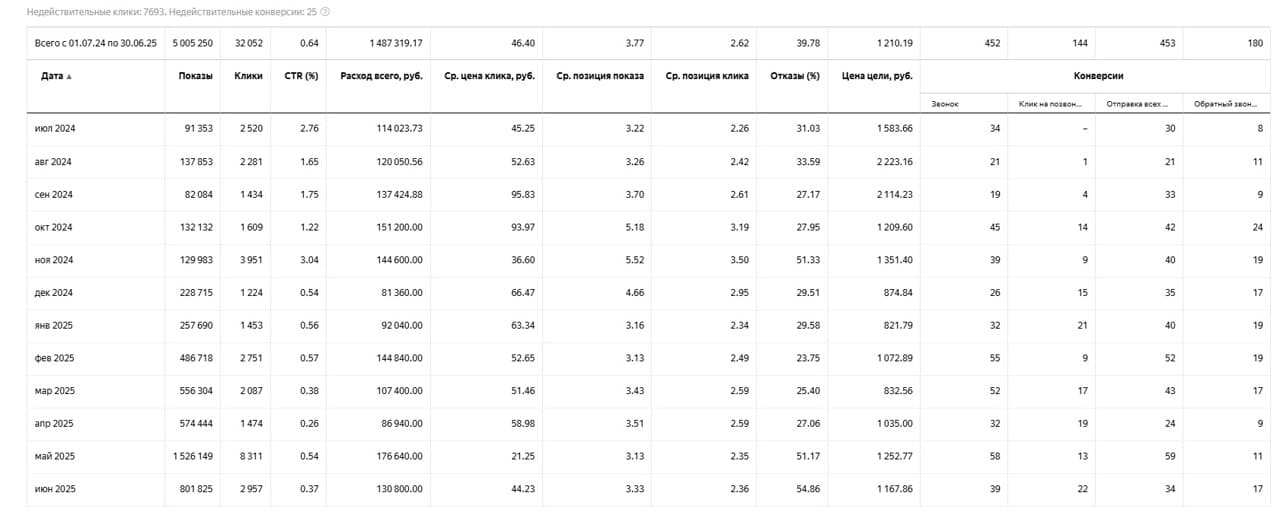
Task: Select the дек 2024 row label
Action: tap(53, 293)
